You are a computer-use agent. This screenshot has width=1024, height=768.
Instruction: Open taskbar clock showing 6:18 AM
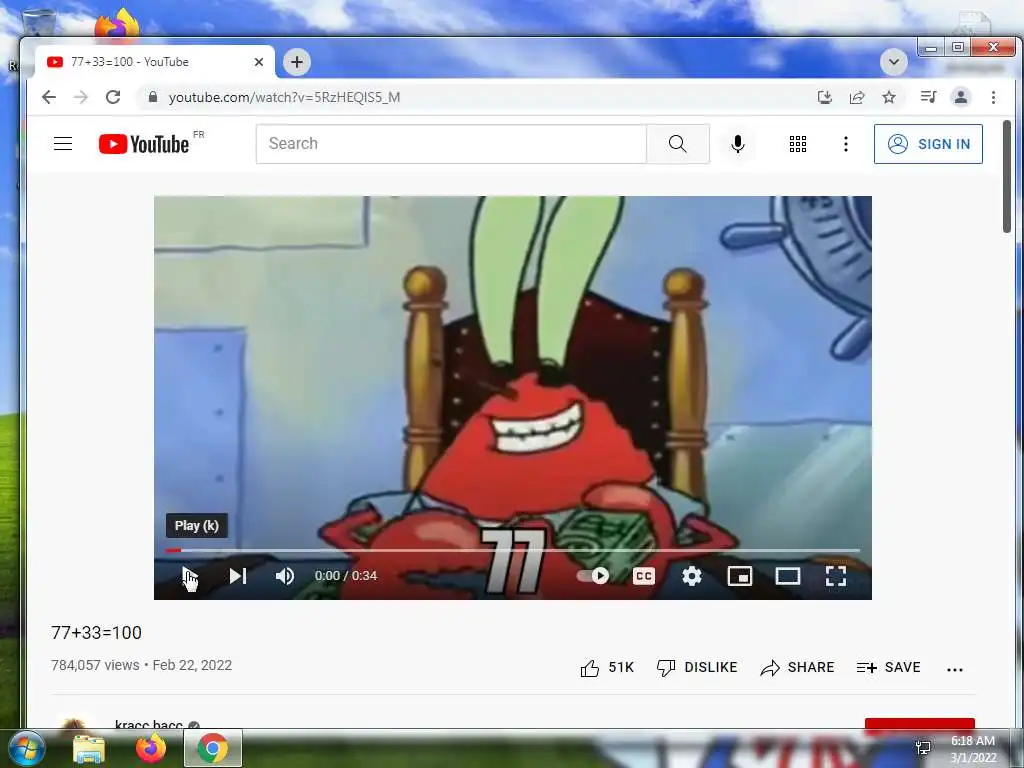click(973, 749)
